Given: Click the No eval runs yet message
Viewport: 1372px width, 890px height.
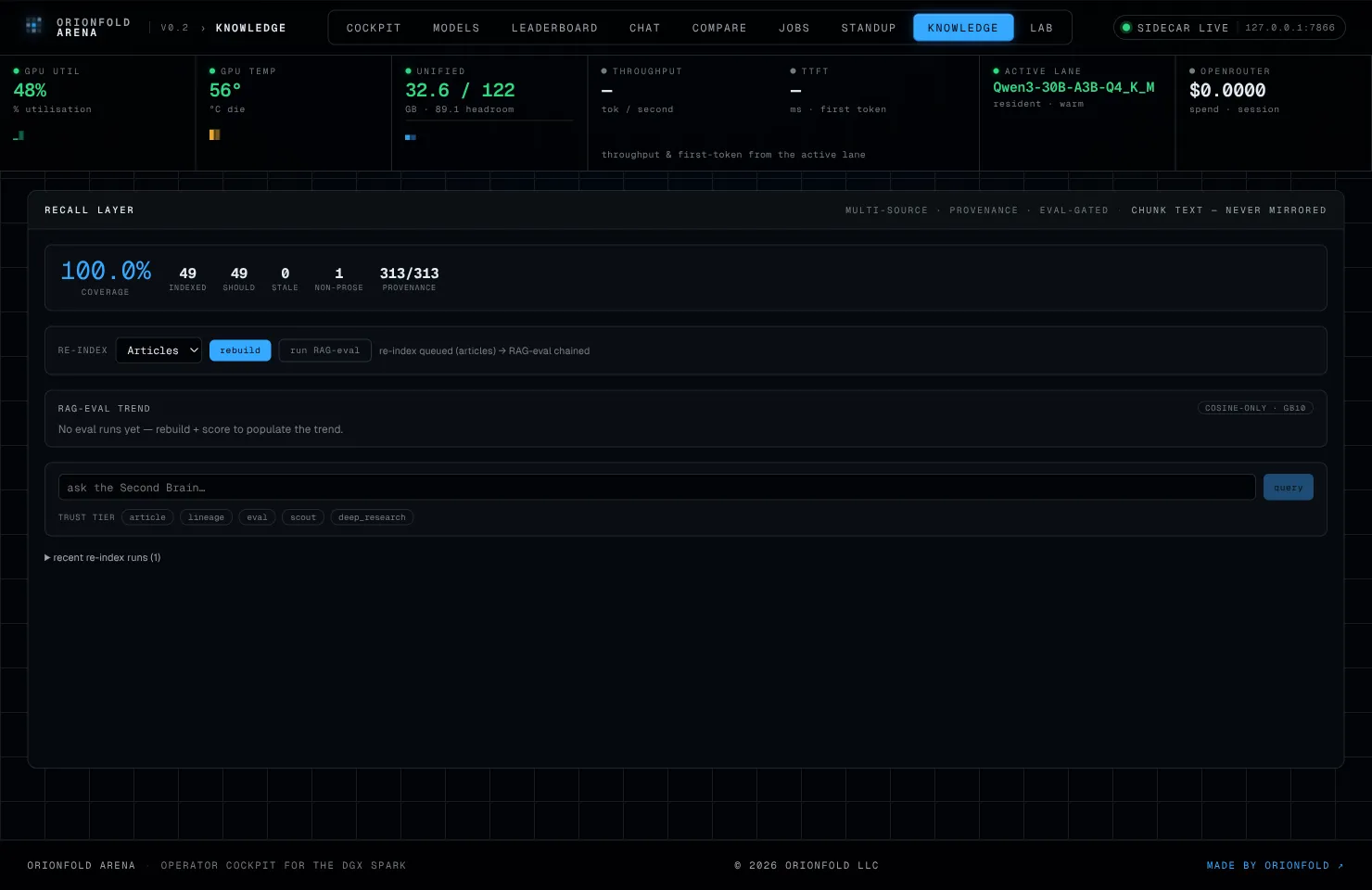Looking at the screenshot, I should (200, 429).
